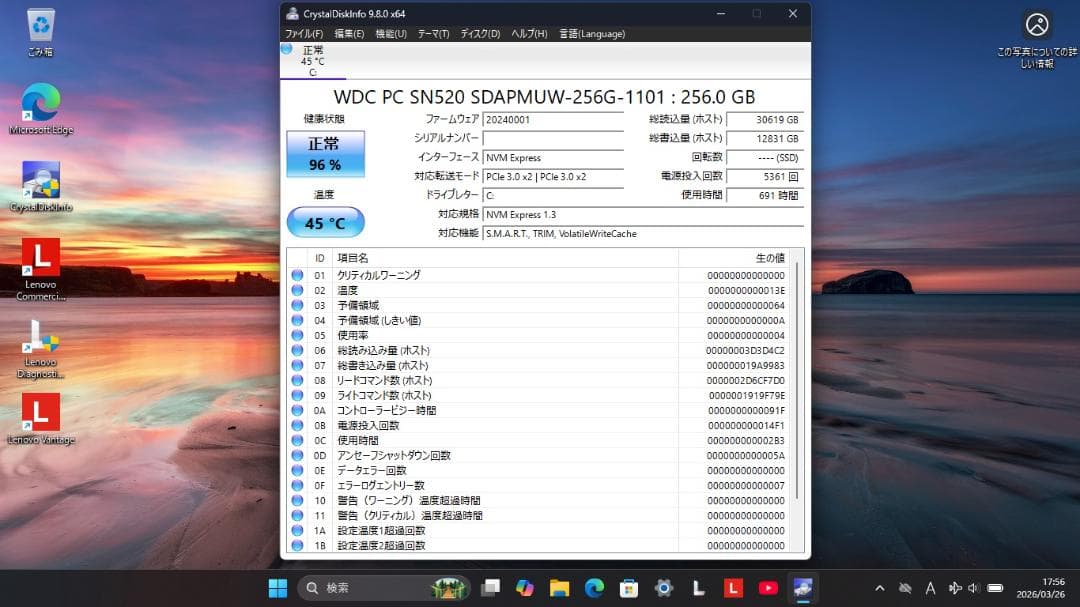
Task: Click the S.M.A.R.T., TRIM features field
Action: [x=643, y=234]
